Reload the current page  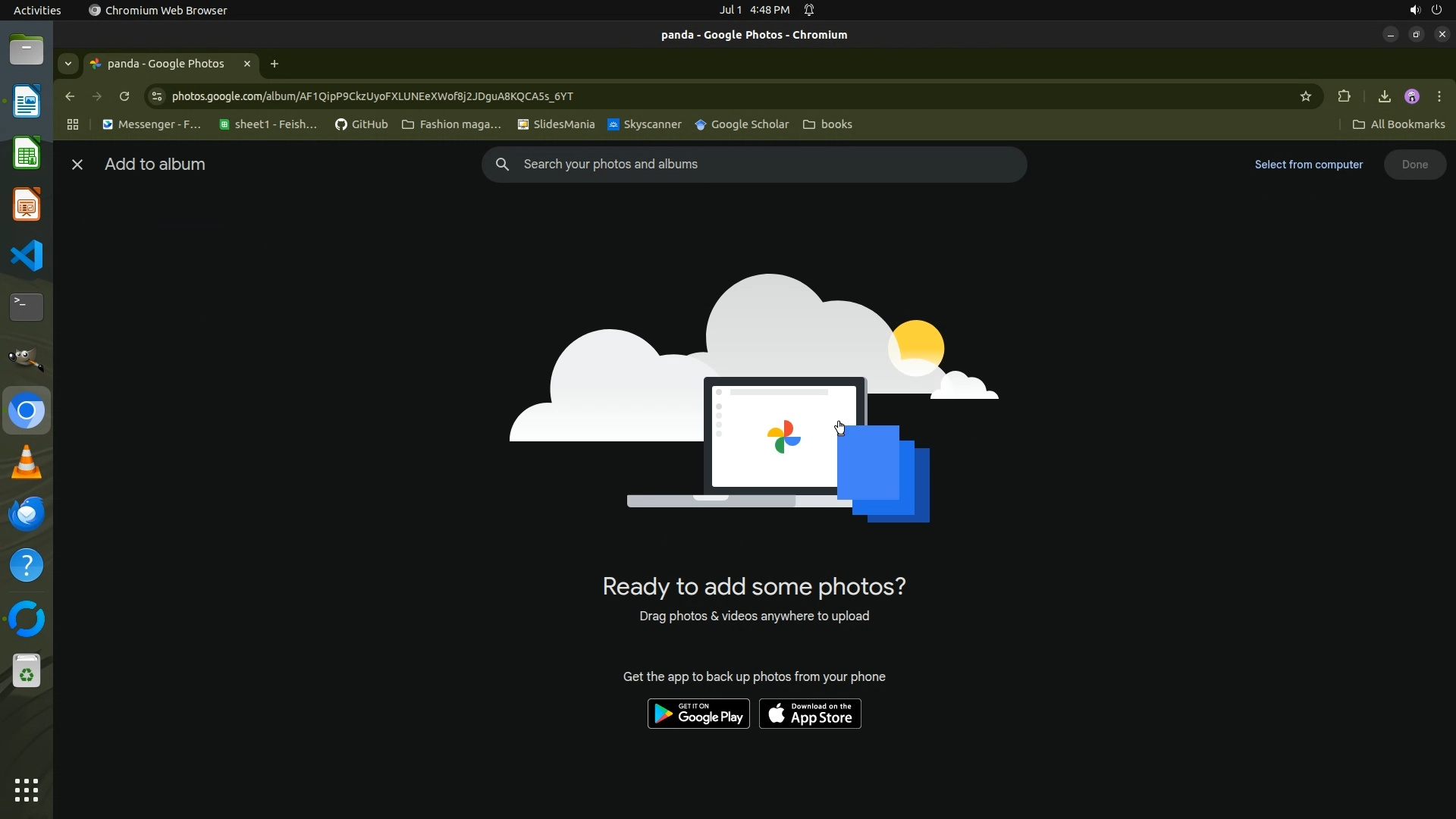point(124,96)
